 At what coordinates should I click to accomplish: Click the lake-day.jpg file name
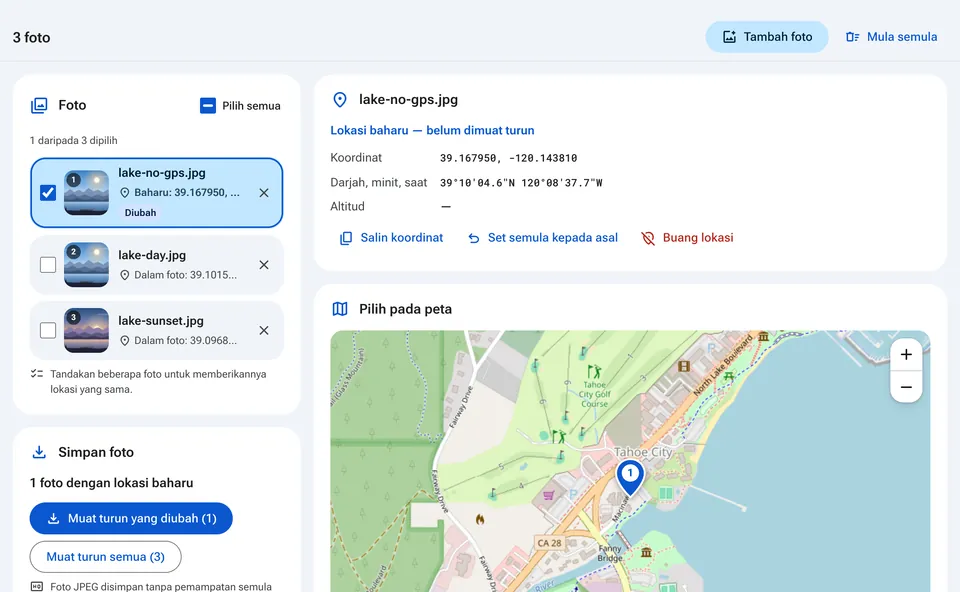coord(152,255)
